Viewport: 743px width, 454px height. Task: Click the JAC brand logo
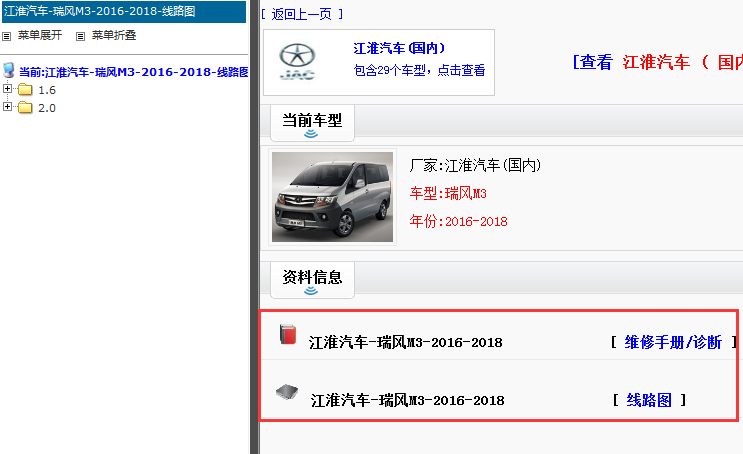[297, 62]
